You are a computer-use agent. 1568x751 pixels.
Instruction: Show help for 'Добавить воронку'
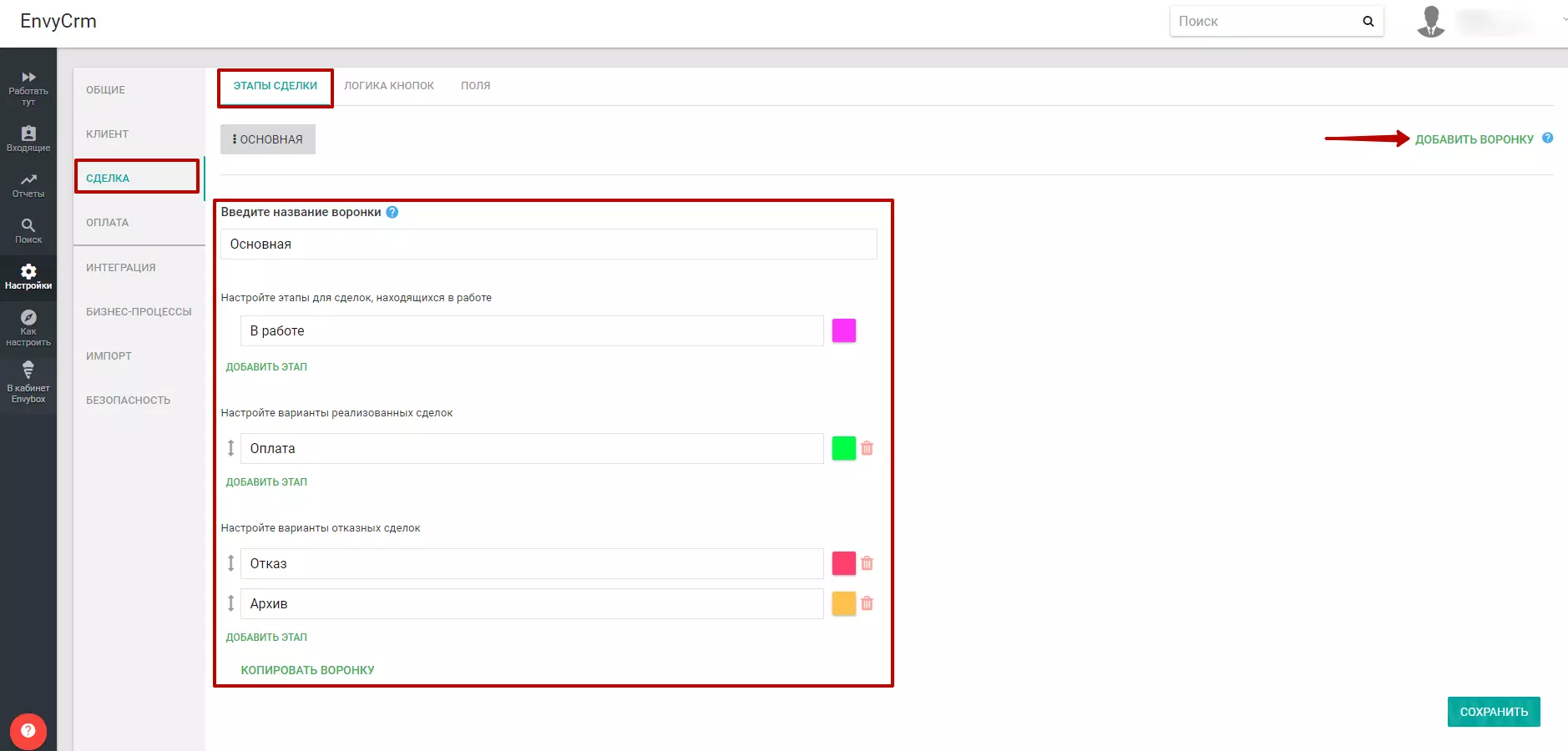pos(1547,139)
